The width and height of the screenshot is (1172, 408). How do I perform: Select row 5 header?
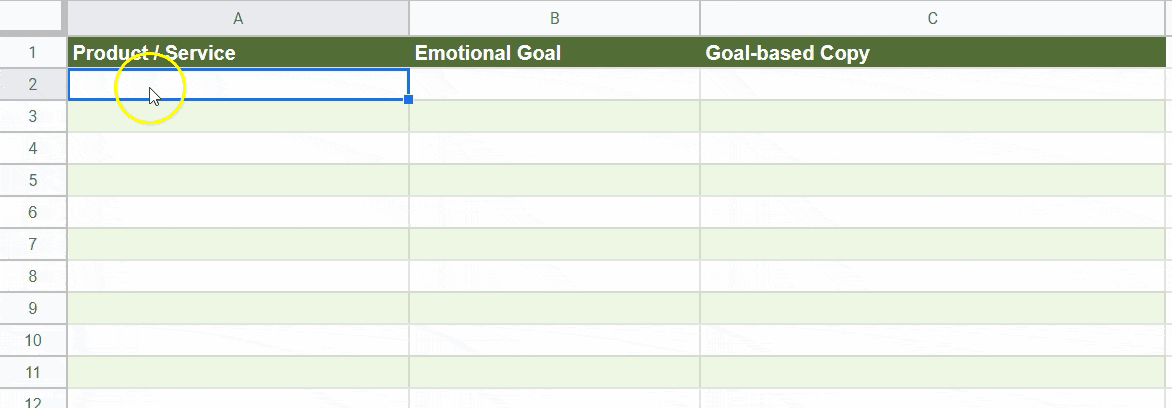33,180
